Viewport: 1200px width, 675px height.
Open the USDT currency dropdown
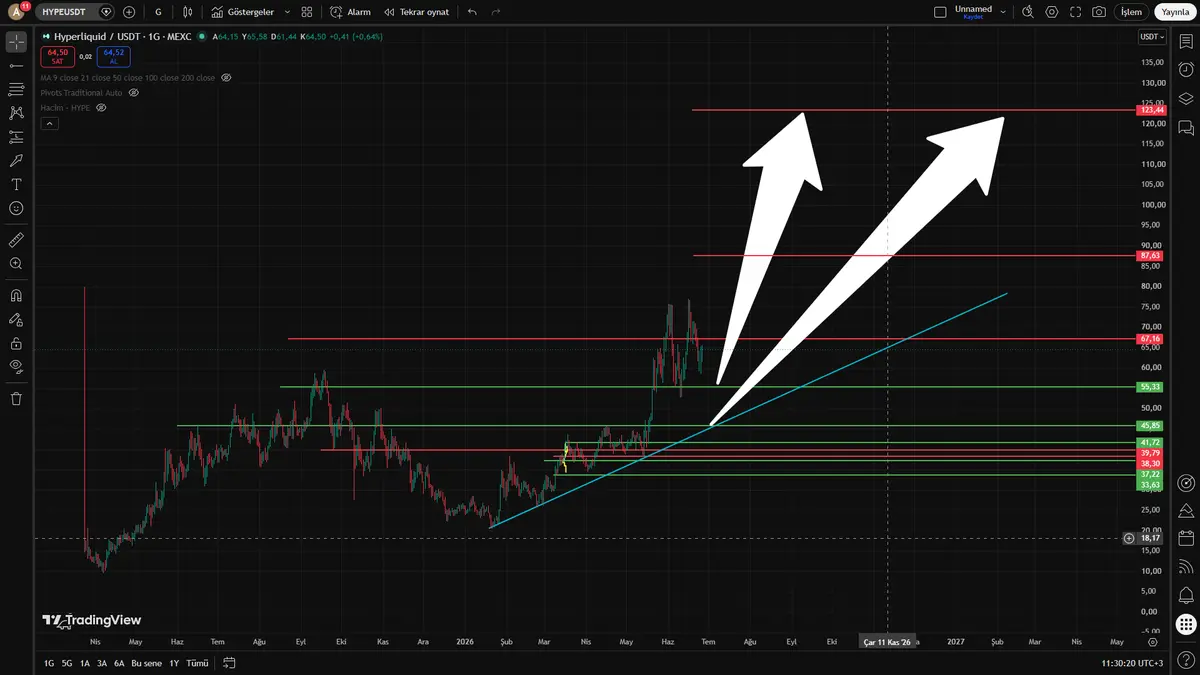point(1152,37)
